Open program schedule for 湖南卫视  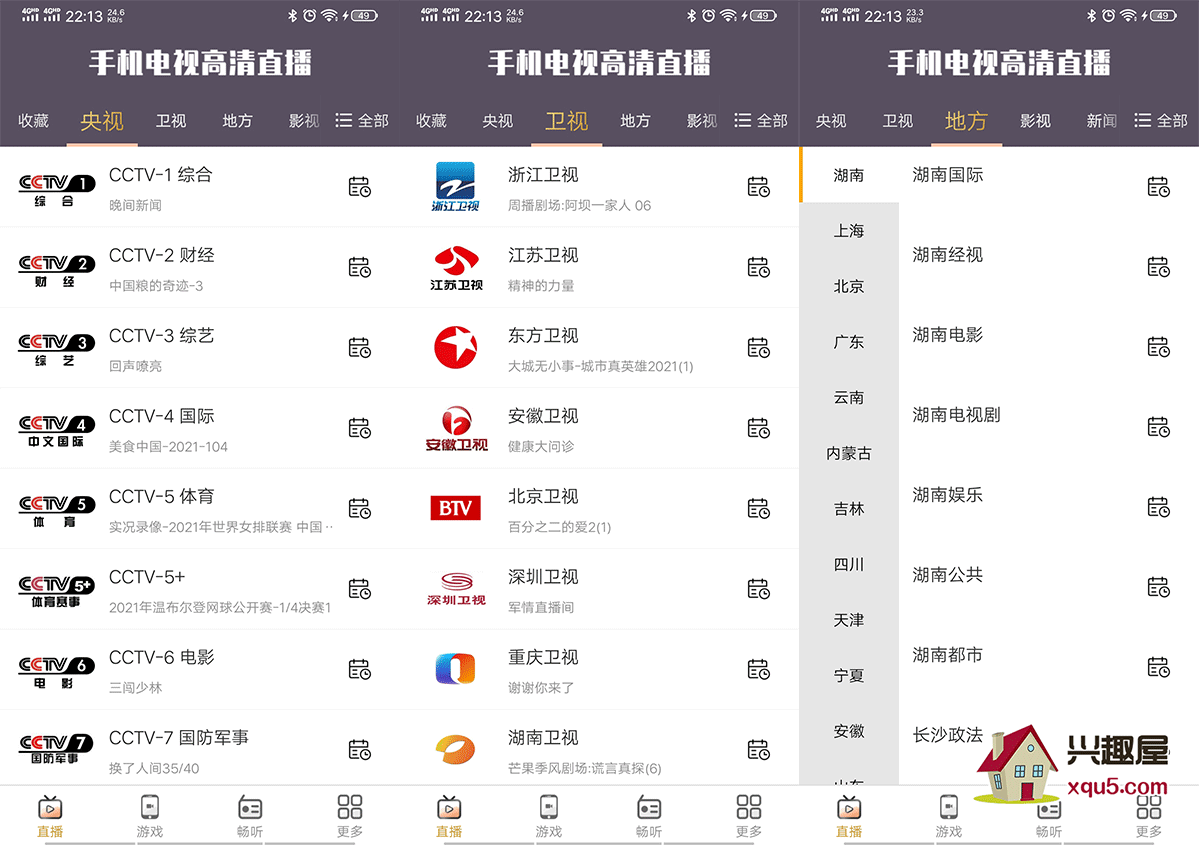[x=759, y=749]
